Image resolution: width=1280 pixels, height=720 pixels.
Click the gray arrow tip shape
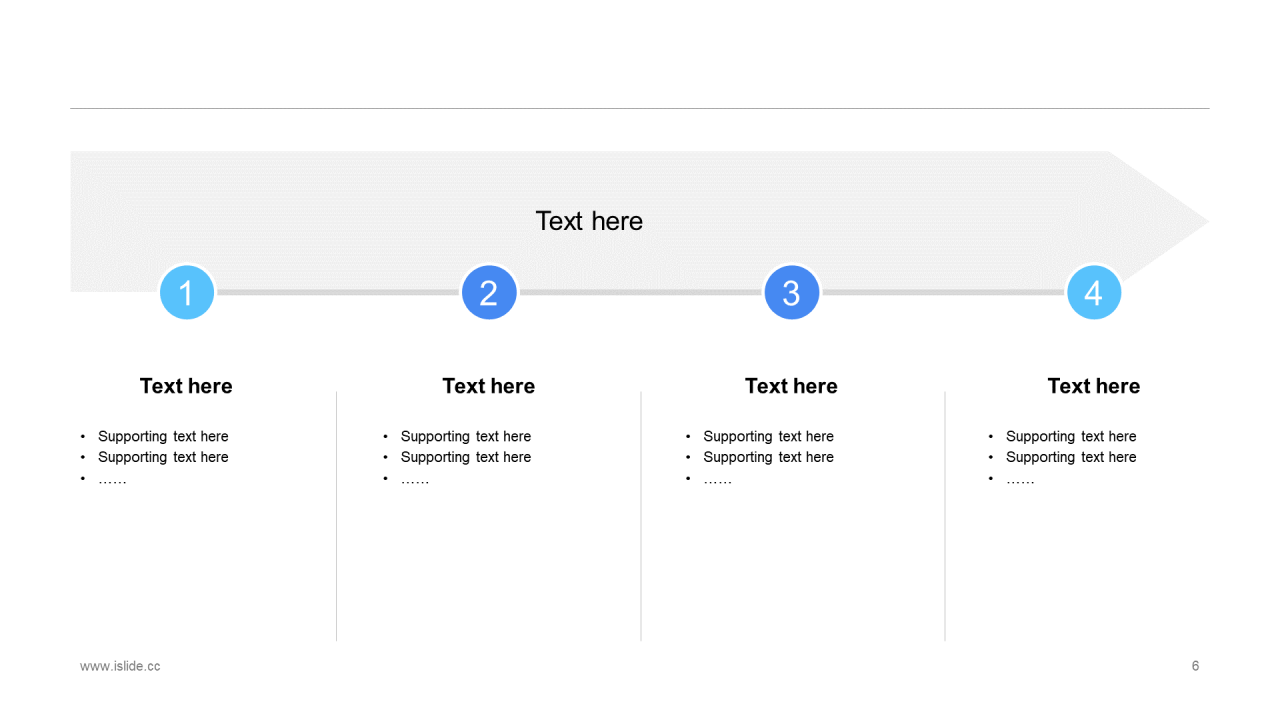tap(1160, 222)
